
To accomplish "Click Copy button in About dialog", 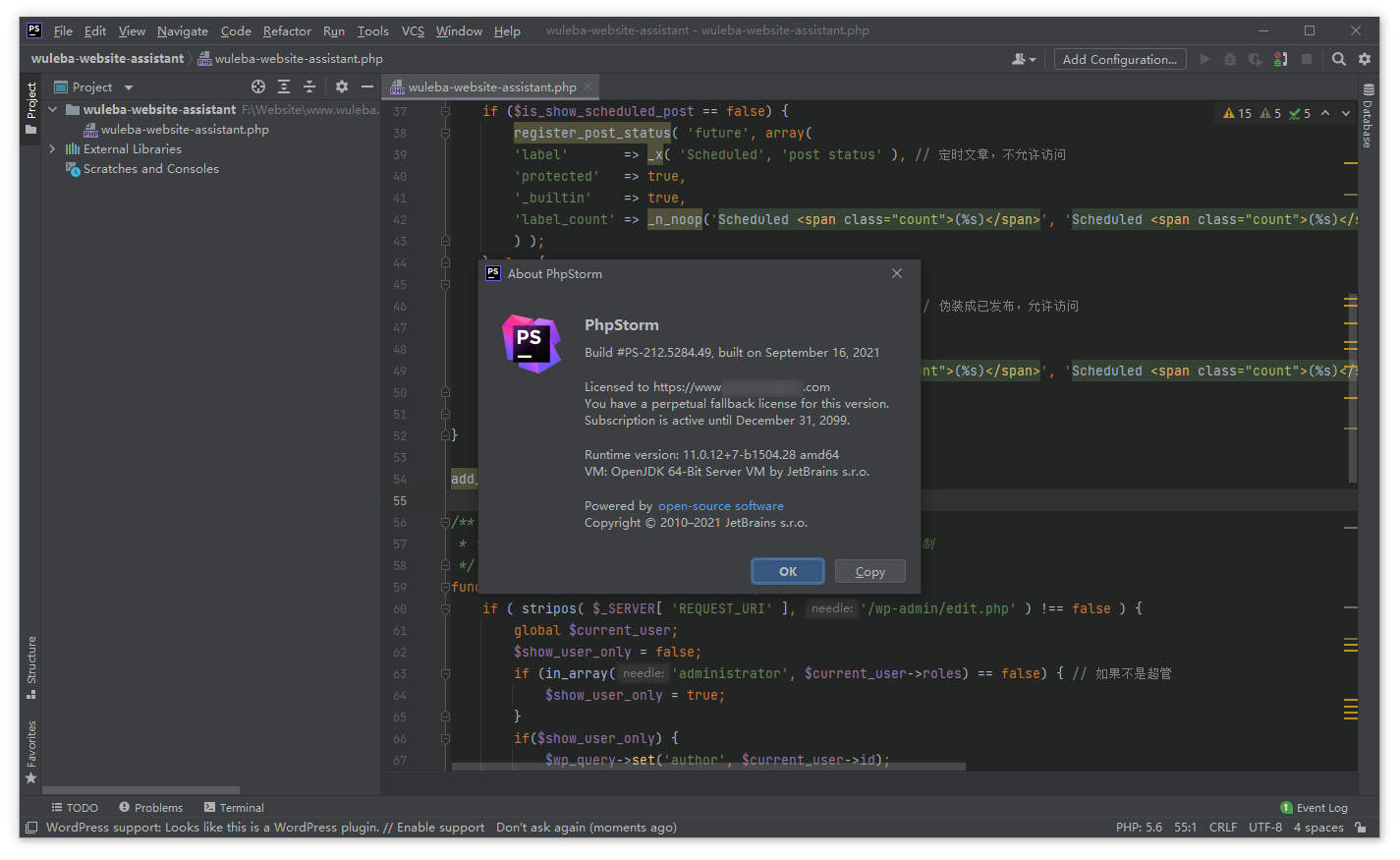I will click(x=870, y=571).
